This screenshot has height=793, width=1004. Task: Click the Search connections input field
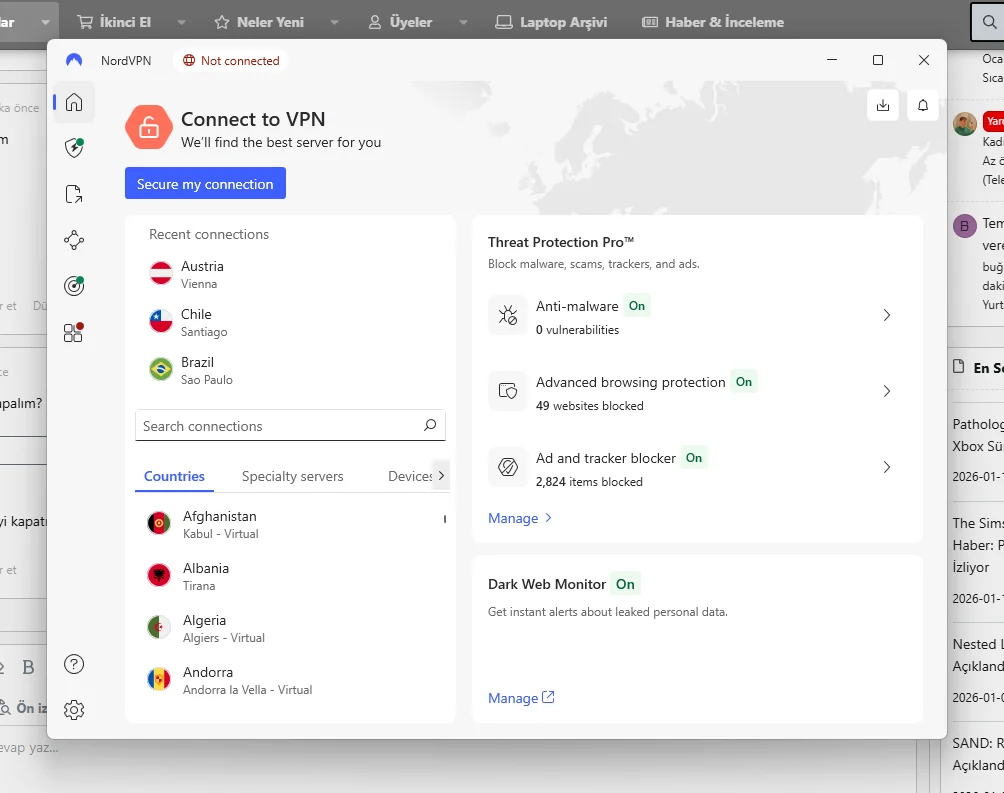(x=290, y=425)
